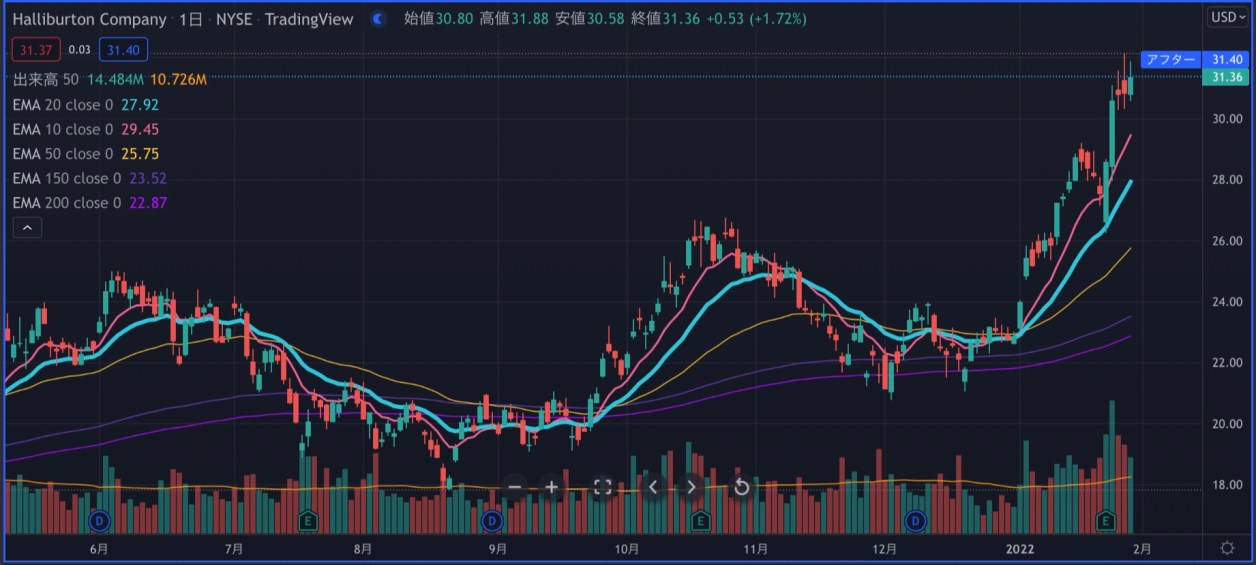The width and height of the screenshot is (1256, 565).
Task: Reset chart view with the circular arrow icon
Action: point(741,487)
